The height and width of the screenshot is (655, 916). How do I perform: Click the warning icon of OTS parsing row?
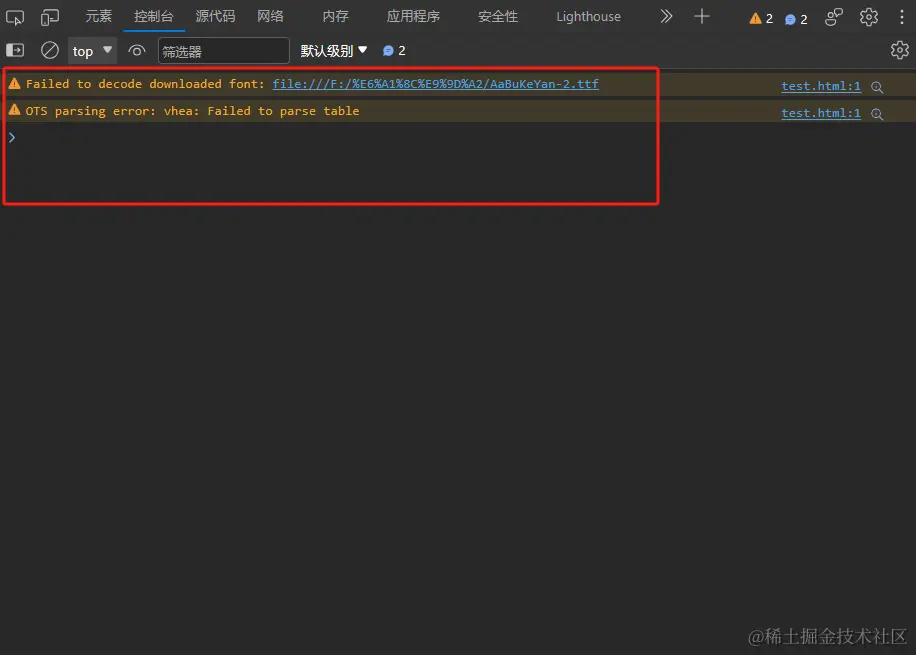[x=14, y=110]
